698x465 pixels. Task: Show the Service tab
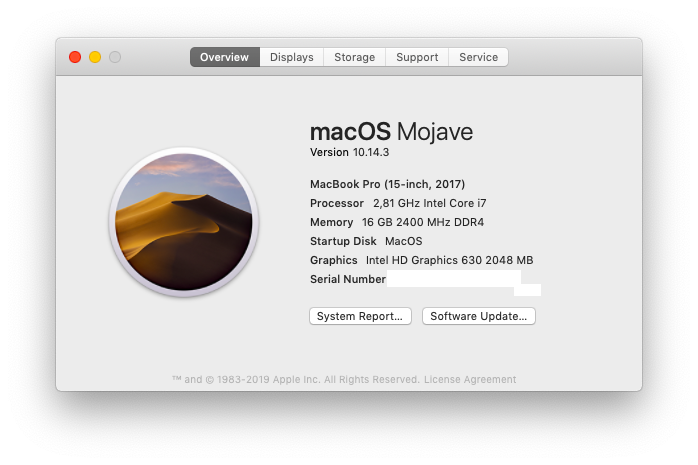coord(478,57)
